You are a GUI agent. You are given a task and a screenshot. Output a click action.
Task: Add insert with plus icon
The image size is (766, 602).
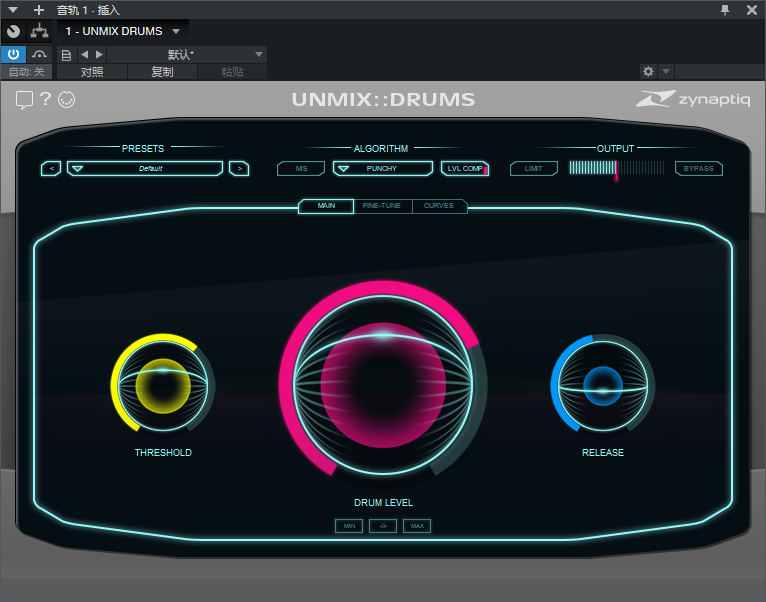pyautogui.click(x=39, y=10)
